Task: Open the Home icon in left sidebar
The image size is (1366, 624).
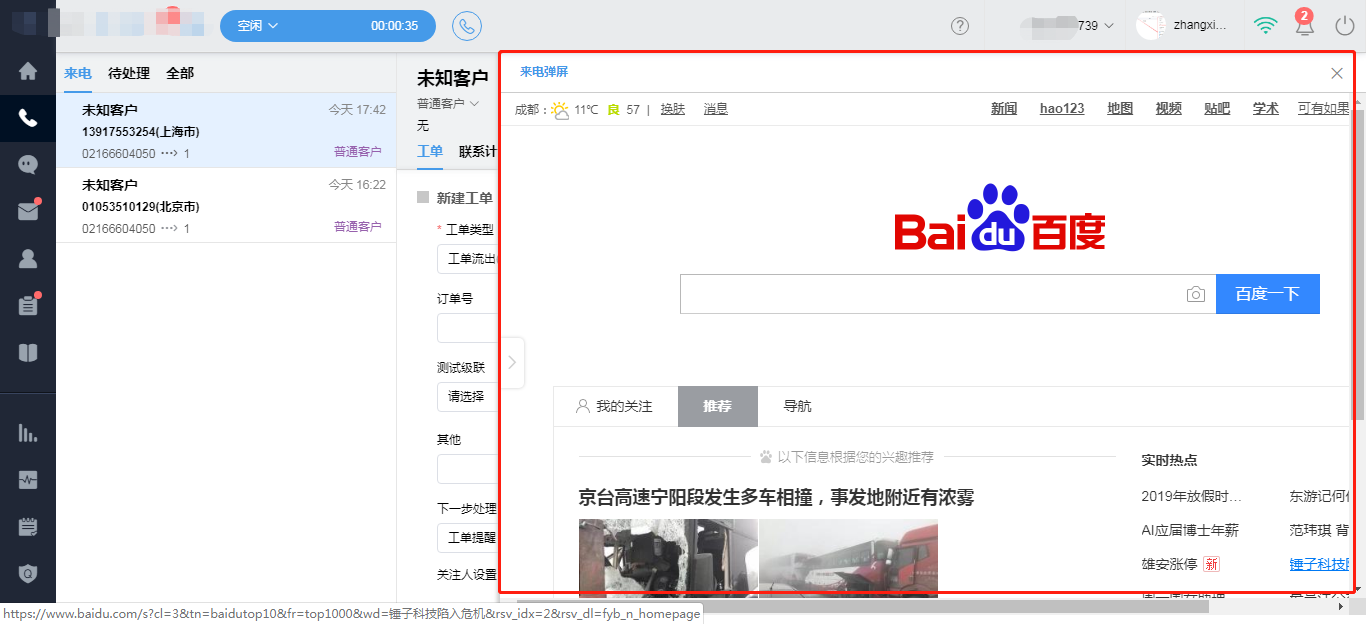Action: (28, 71)
